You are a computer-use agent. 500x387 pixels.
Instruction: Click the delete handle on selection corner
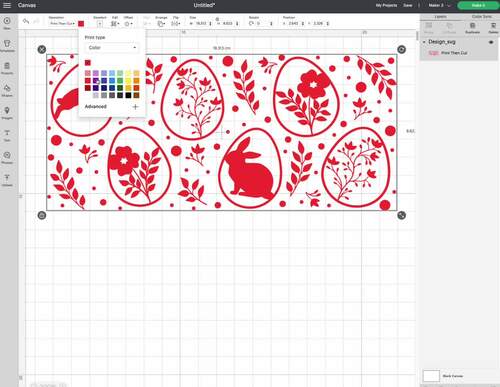point(42,49)
